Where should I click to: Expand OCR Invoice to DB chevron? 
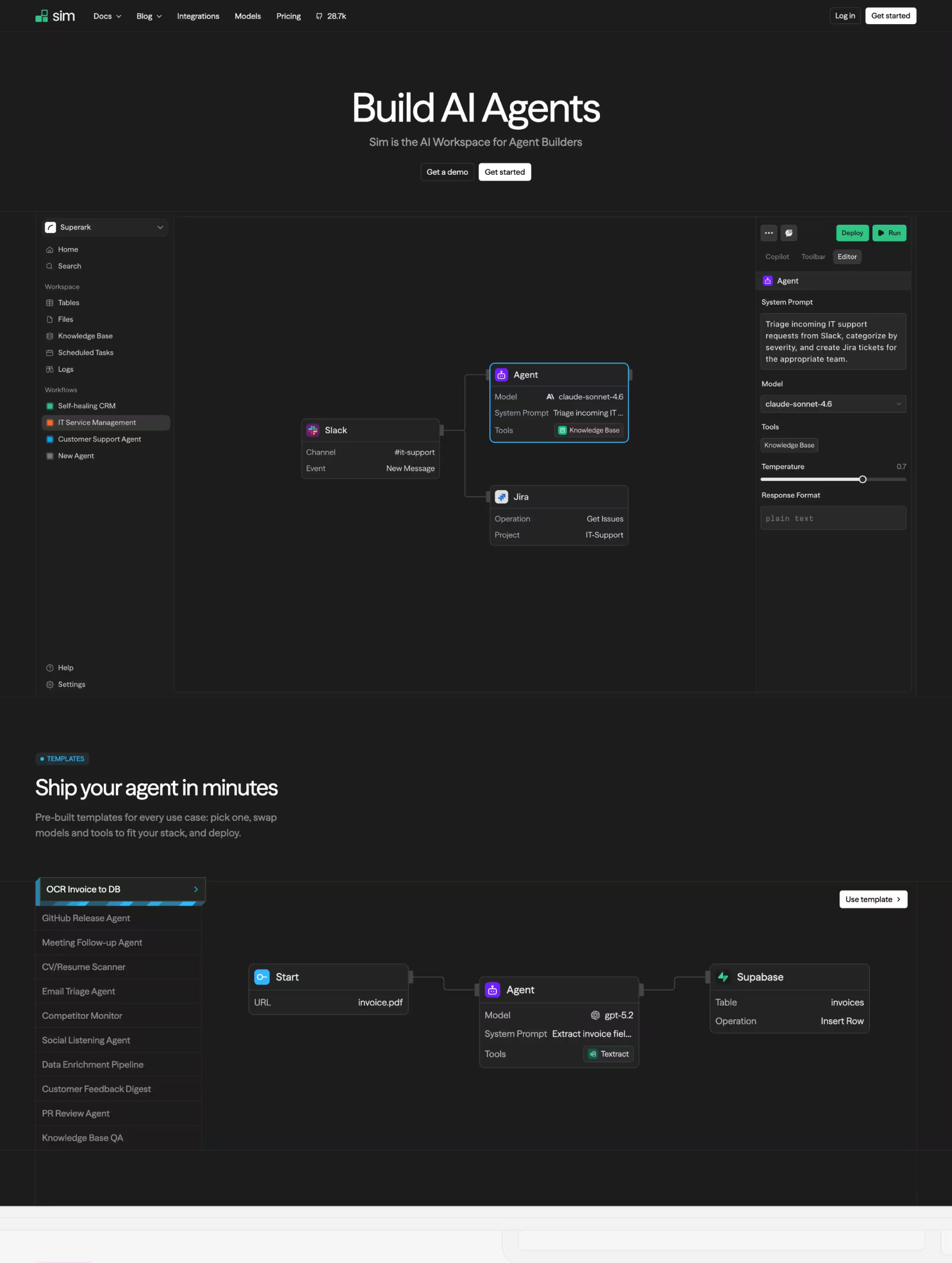click(x=196, y=889)
